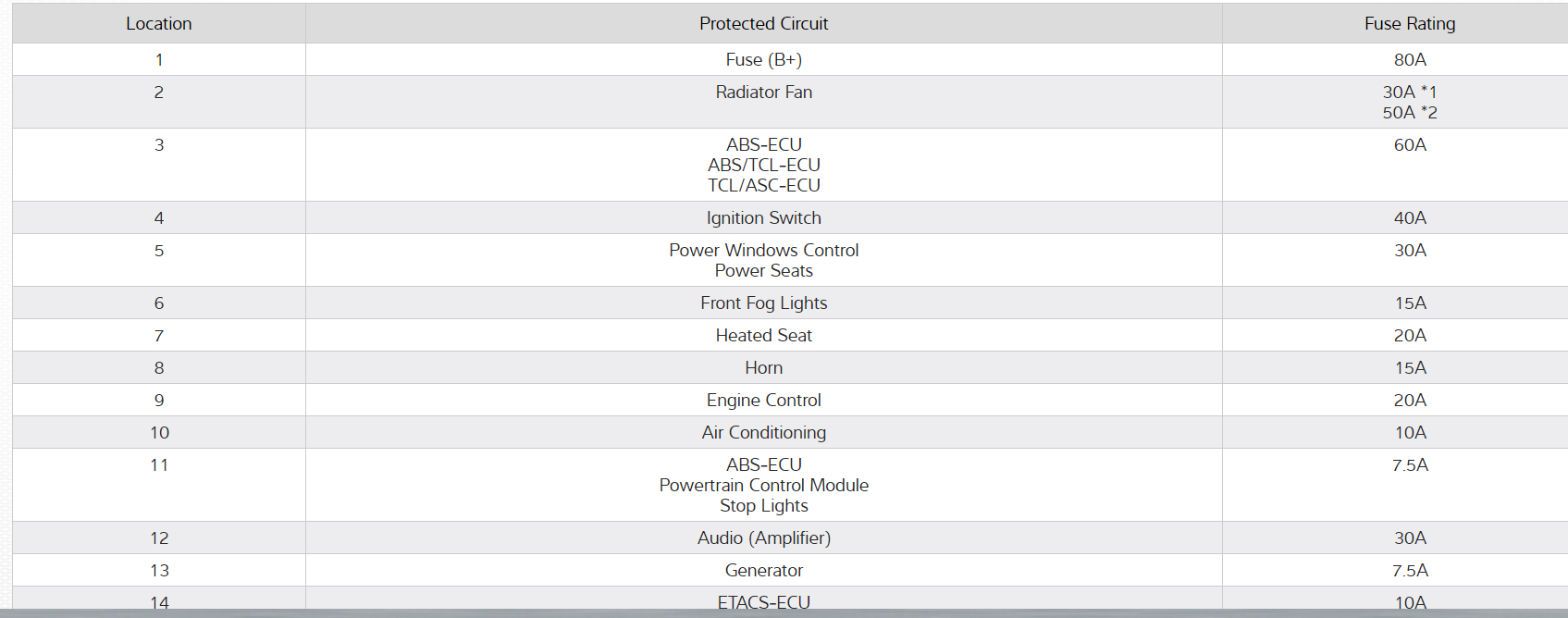Click the Engine Control circuit entry
Viewport: 1568px width, 618px height.
coord(763,401)
